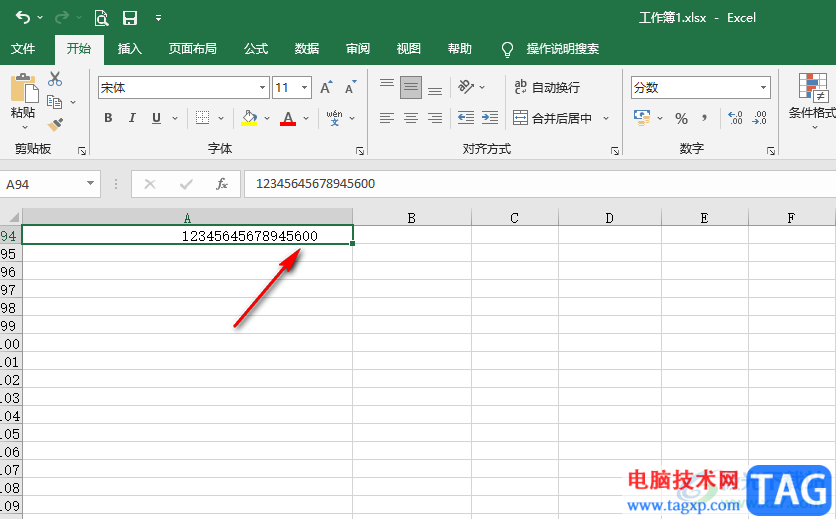Click 合并后居中 merge and center

click(x=552, y=118)
